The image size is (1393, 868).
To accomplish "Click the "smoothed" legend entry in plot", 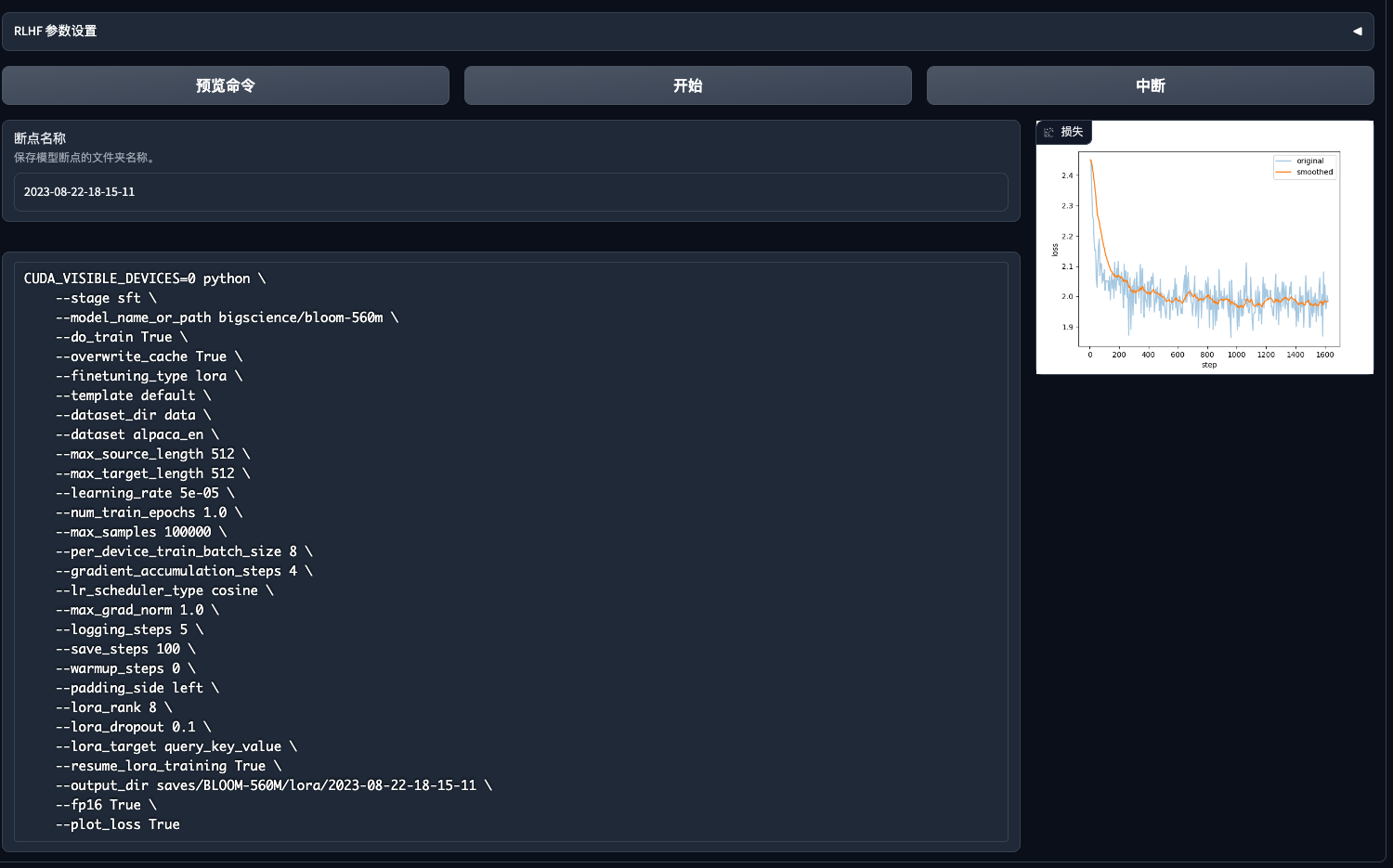I will [1314, 172].
